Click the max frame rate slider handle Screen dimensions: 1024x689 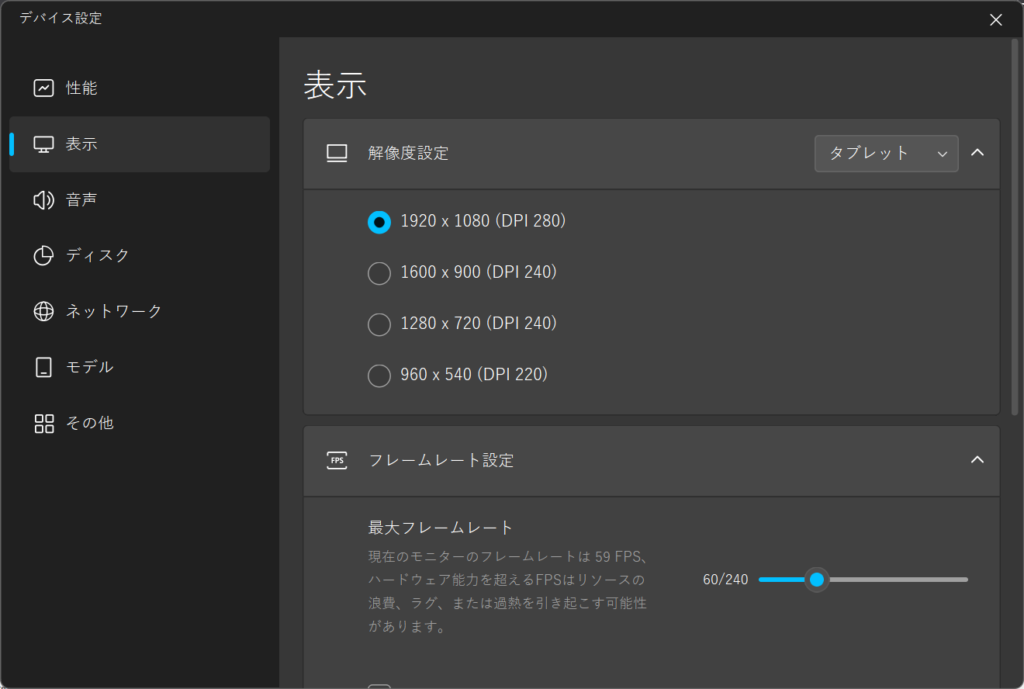(817, 579)
